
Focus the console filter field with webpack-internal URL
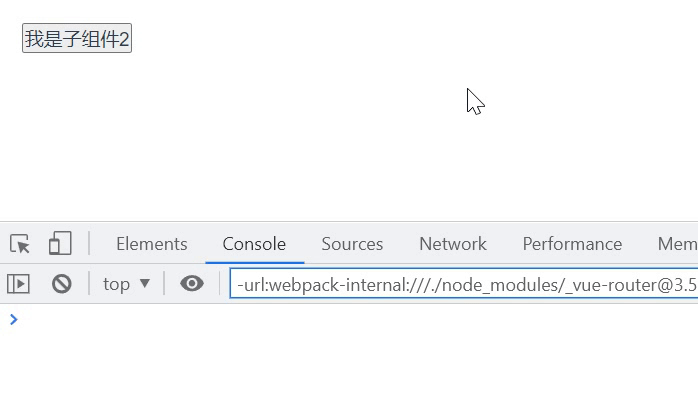464,284
